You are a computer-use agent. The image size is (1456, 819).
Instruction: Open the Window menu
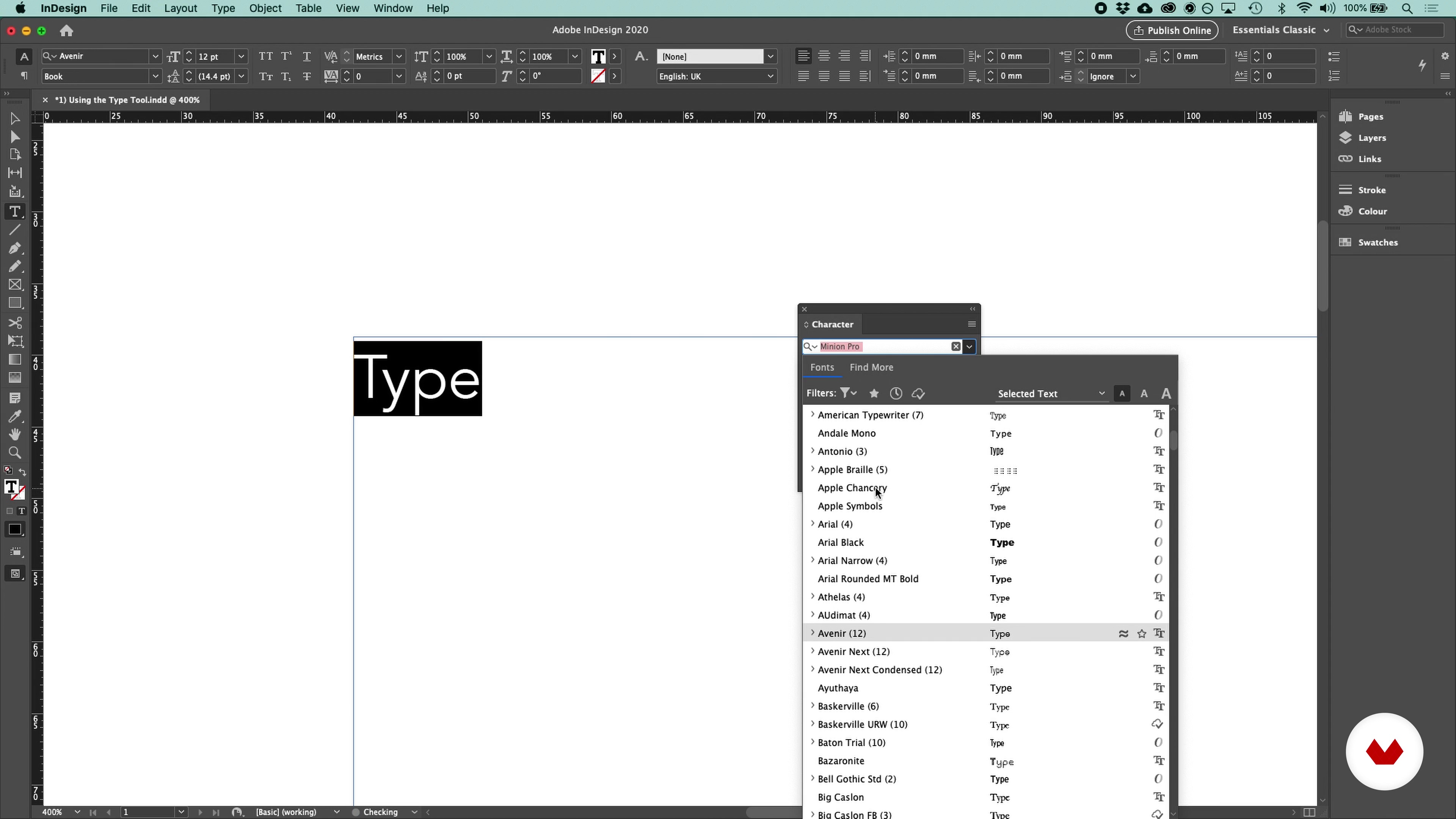[x=393, y=8]
